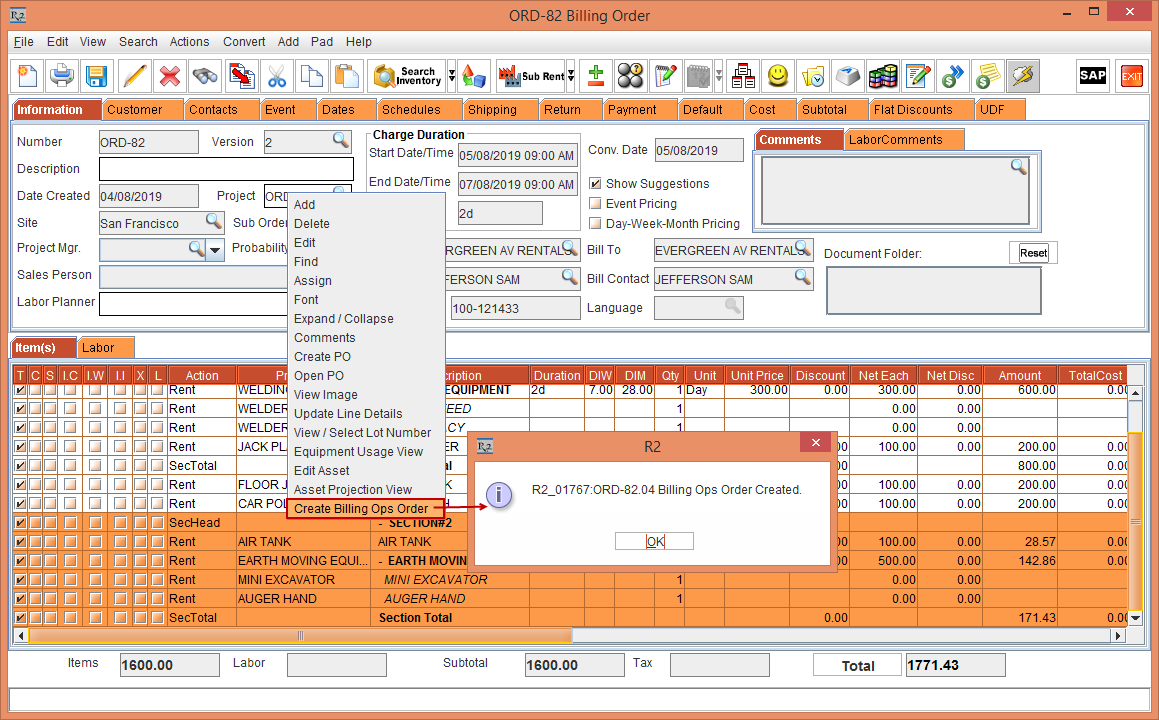
Task: Enable the Event Pricing checkbox
Action: [595, 204]
